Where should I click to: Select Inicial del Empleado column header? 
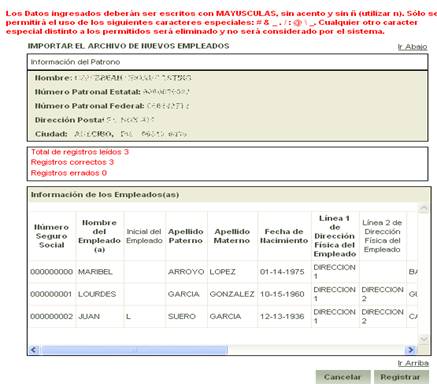(144, 236)
